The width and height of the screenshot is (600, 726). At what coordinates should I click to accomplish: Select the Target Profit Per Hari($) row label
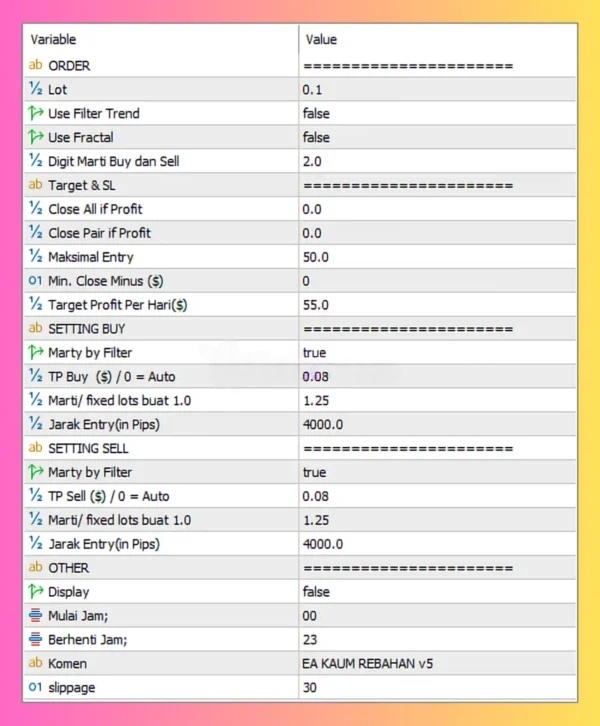(x=118, y=305)
